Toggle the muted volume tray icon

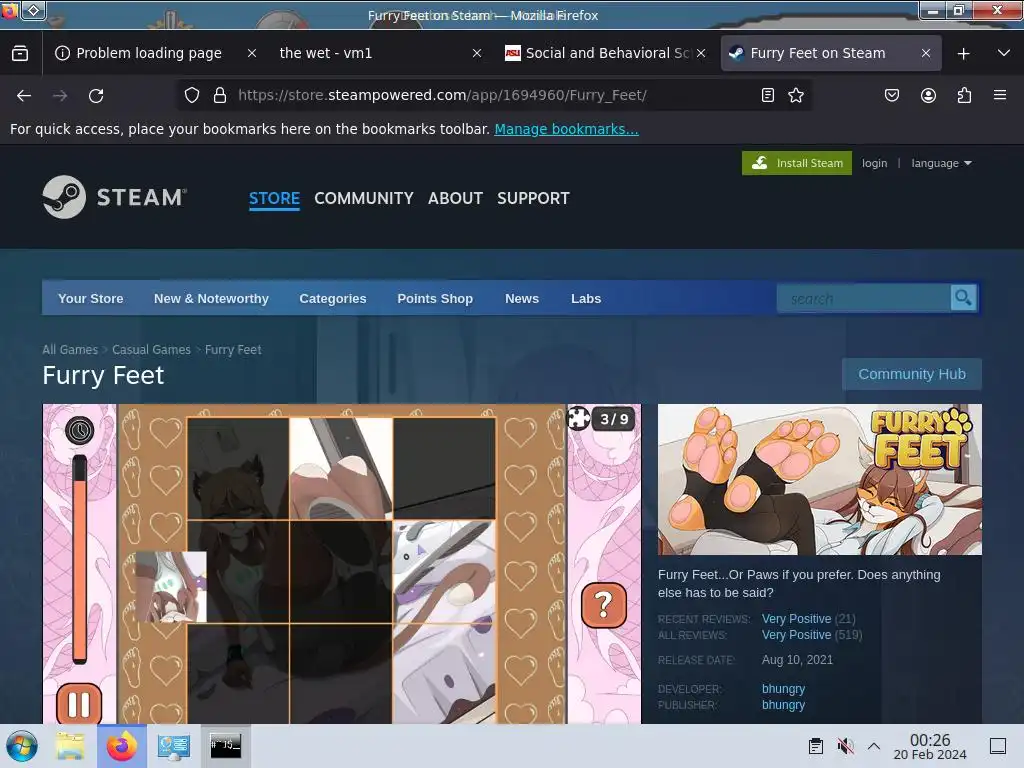point(845,746)
